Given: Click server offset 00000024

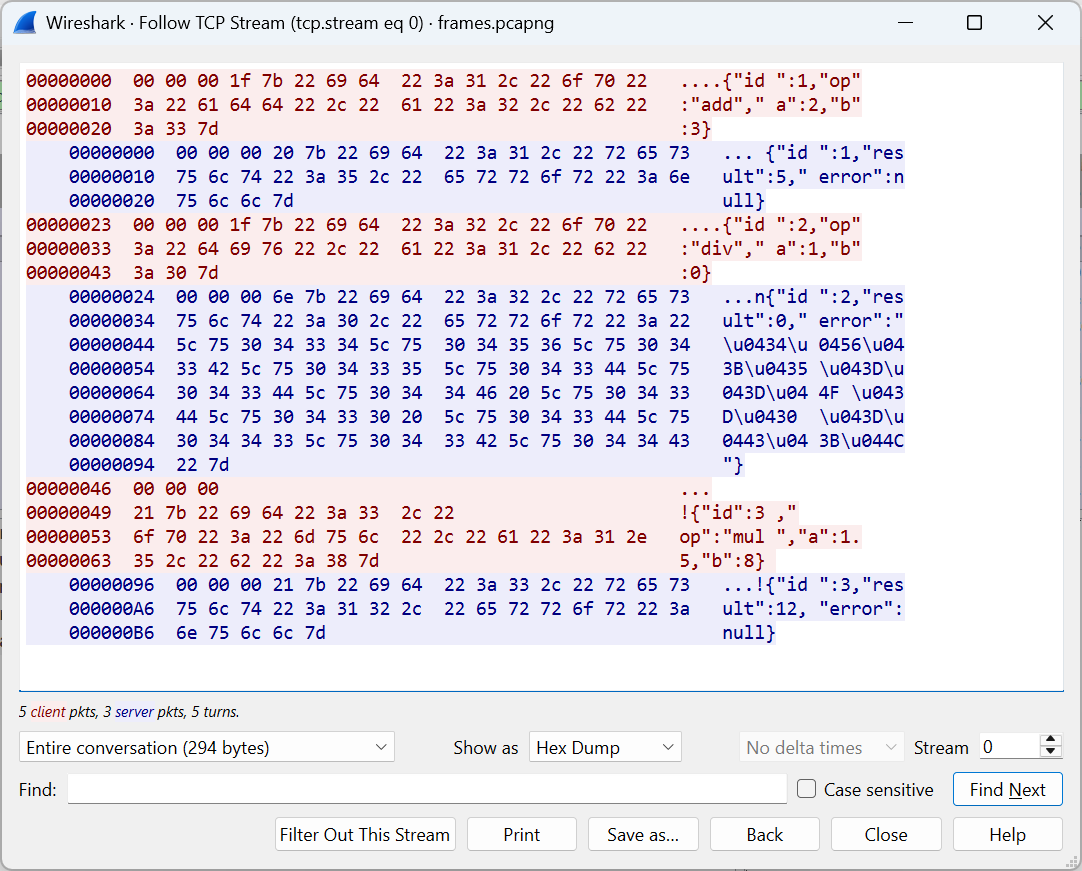Looking at the screenshot, I should [x=112, y=297].
